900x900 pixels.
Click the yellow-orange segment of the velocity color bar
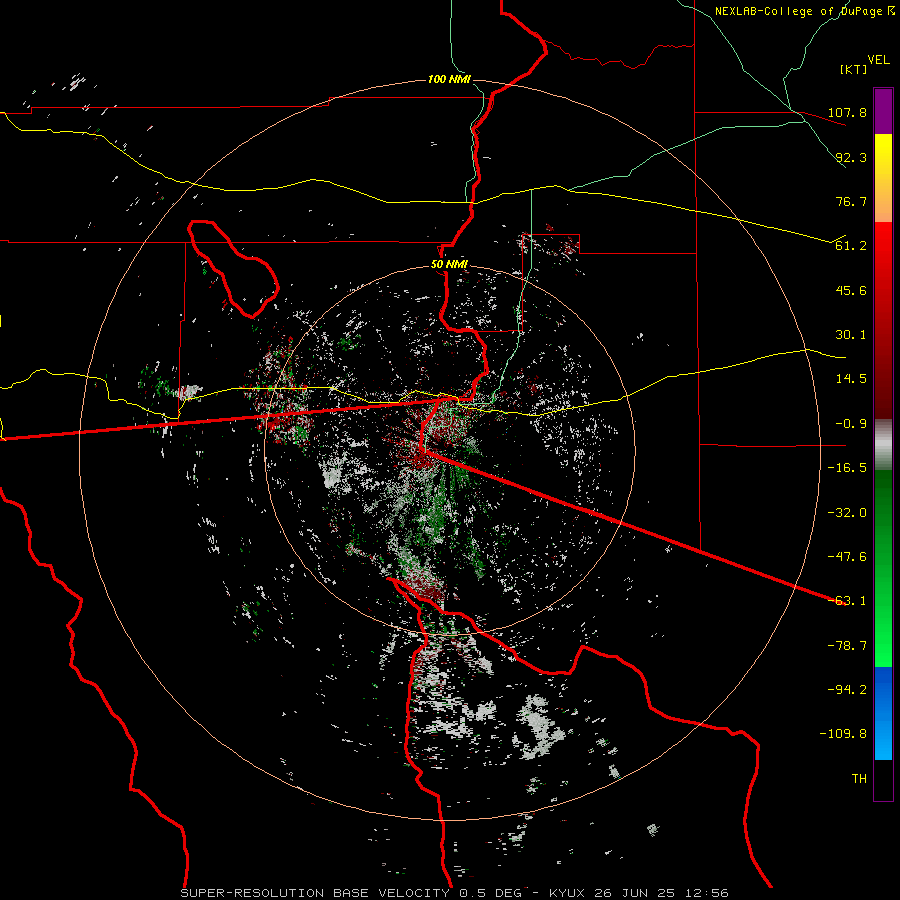[x=883, y=178]
